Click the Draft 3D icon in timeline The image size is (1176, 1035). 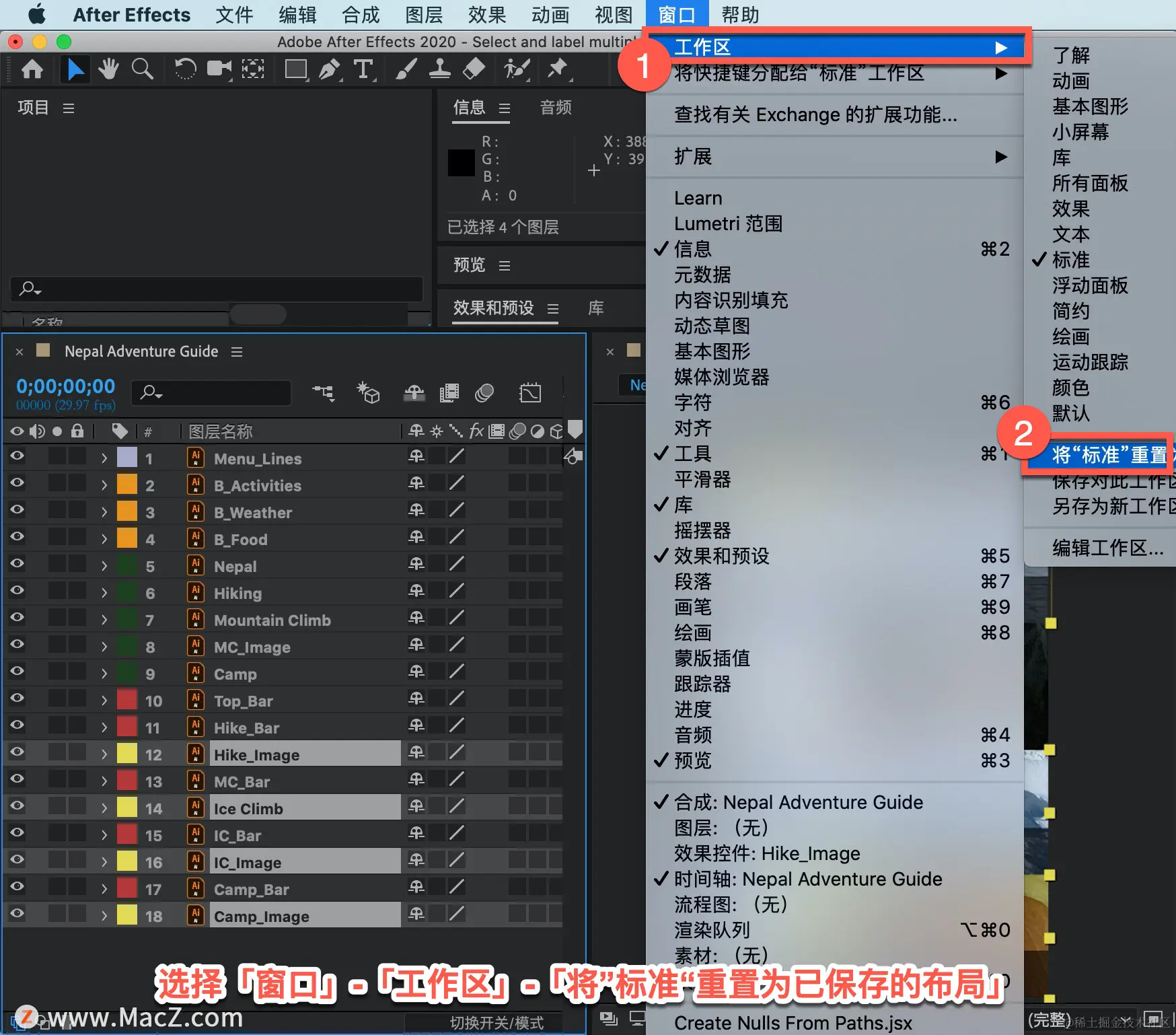click(x=368, y=392)
